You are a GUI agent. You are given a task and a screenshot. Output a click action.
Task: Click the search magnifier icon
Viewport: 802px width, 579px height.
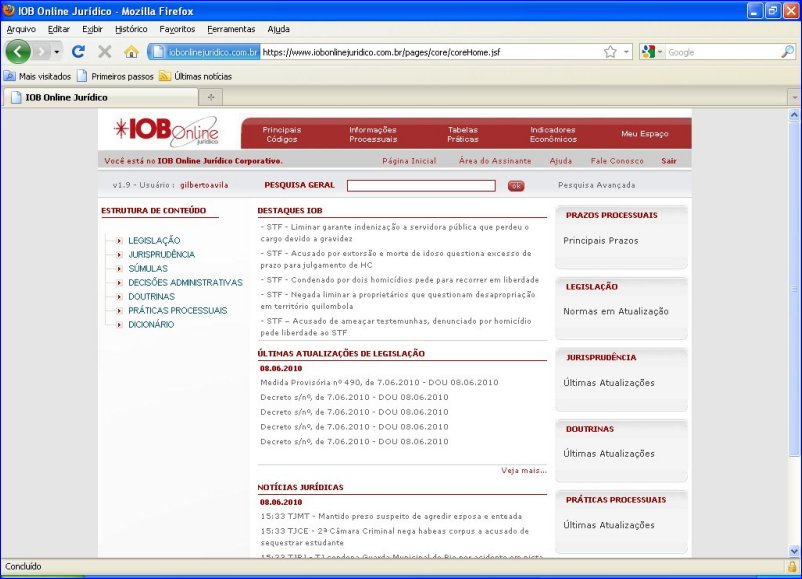click(x=788, y=52)
